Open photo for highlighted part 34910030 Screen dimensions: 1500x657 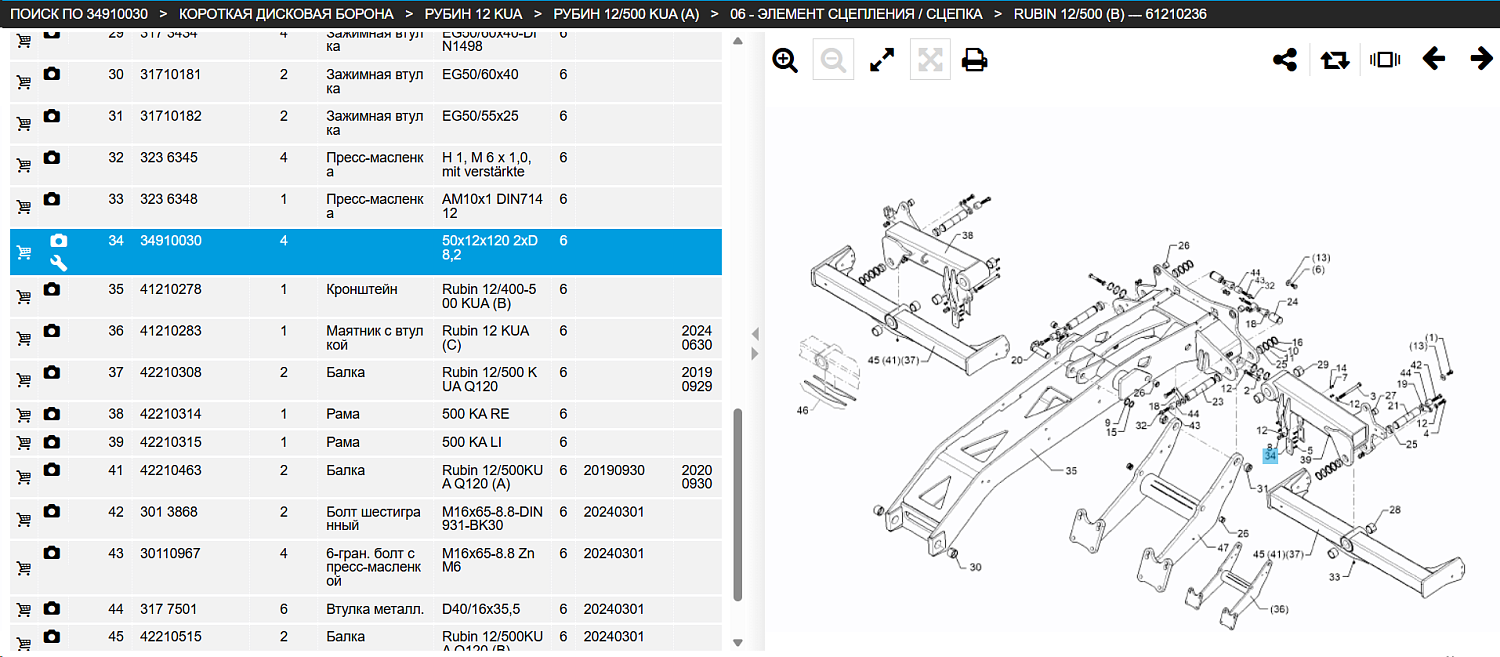tap(59, 241)
